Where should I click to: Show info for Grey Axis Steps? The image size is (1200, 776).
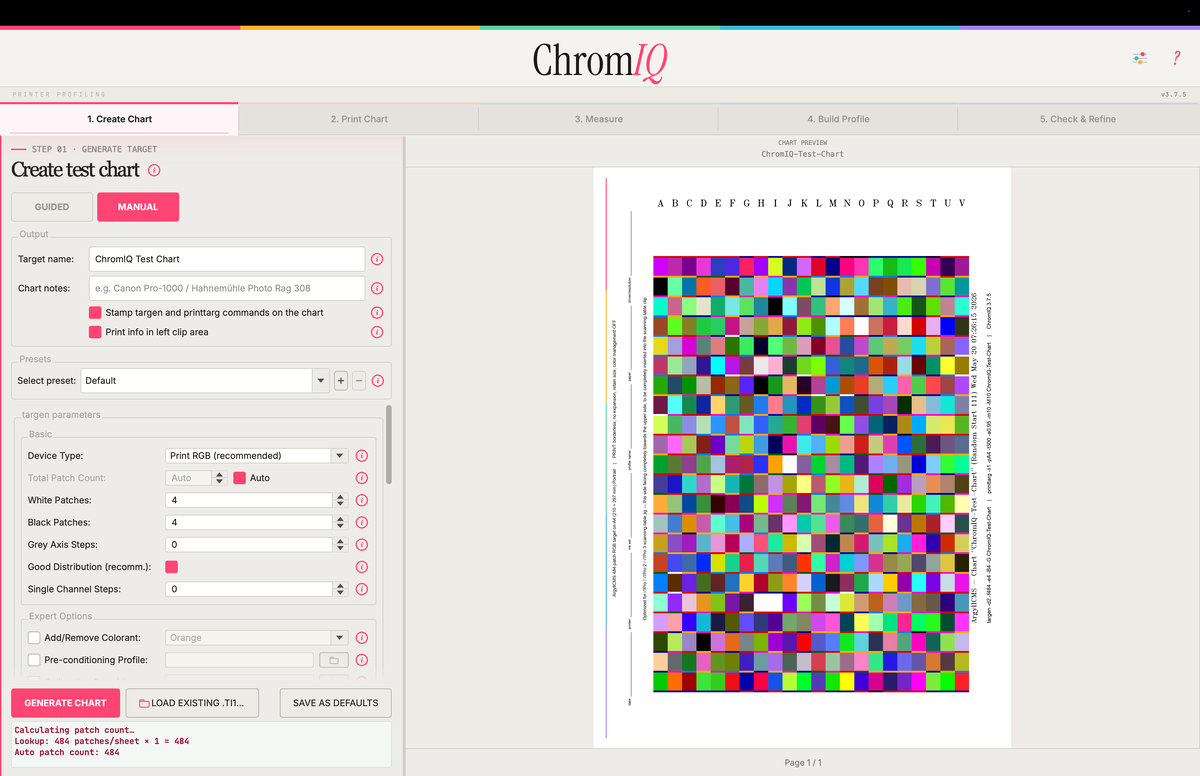tap(362, 545)
